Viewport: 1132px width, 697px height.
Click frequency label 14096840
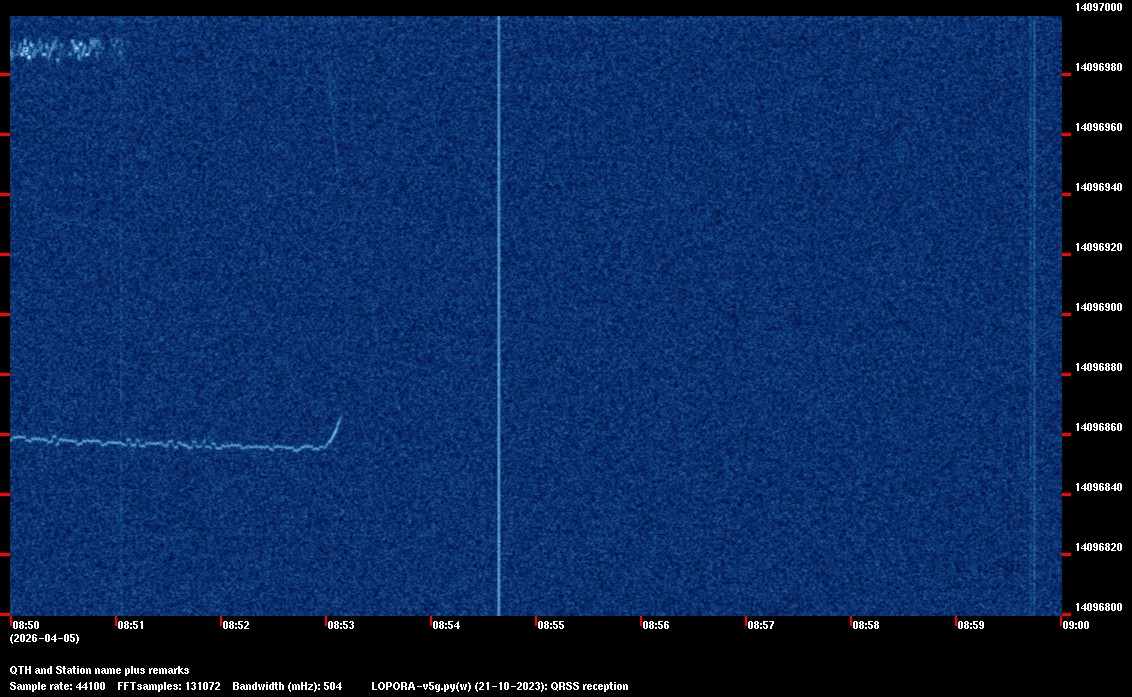tap(1099, 487)
